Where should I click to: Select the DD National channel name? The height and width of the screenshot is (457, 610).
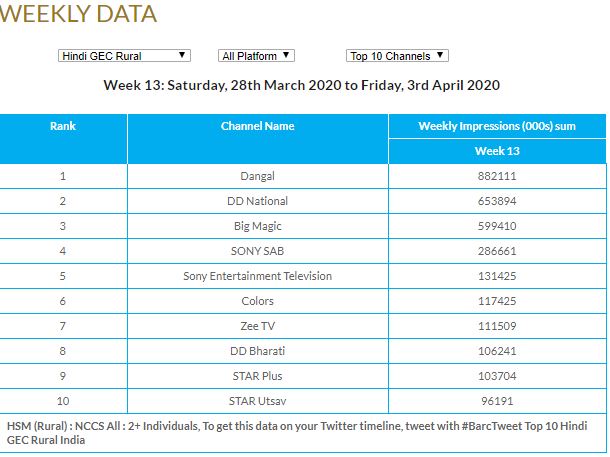(x=257, y=202)
